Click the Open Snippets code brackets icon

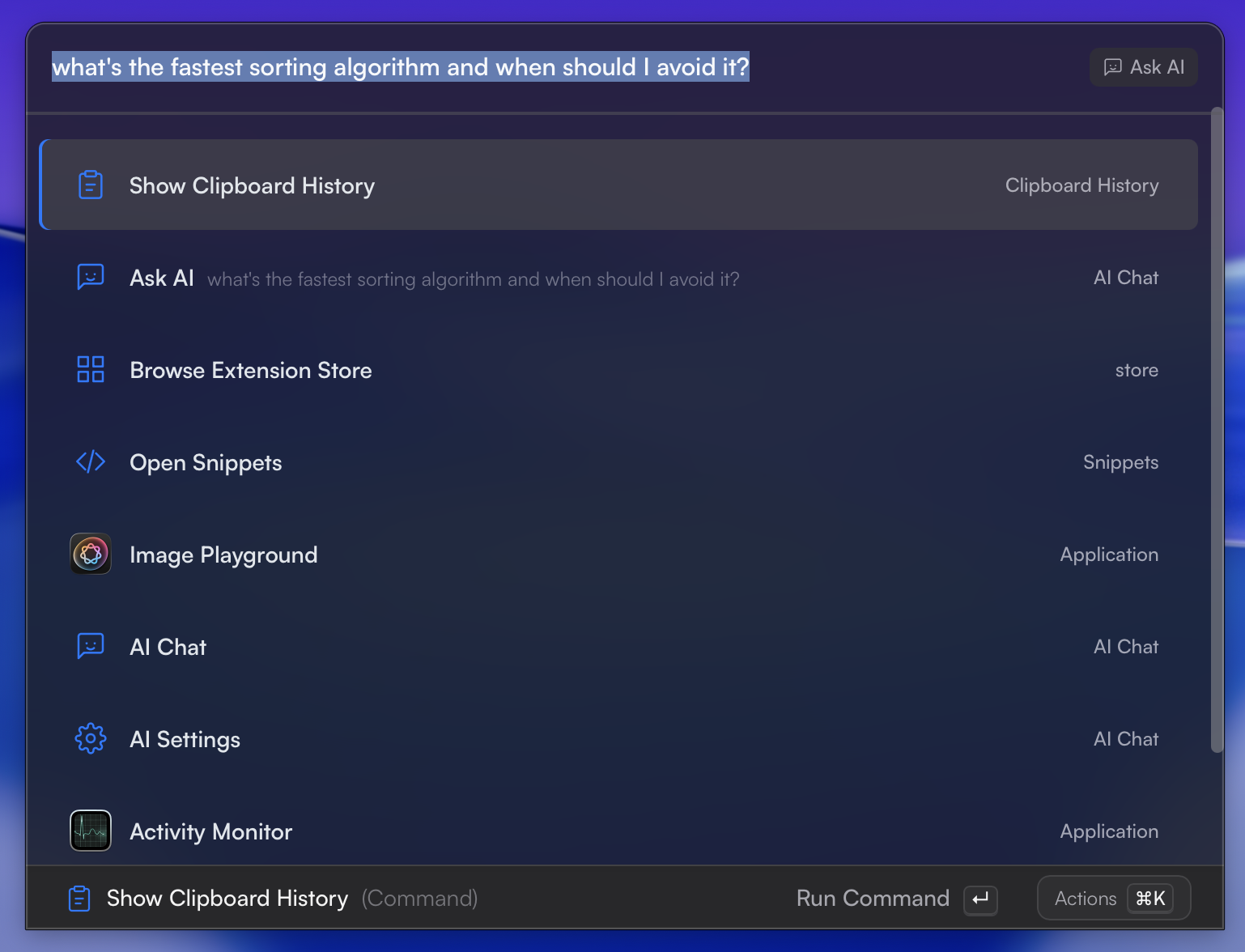[x=91, y=462]
